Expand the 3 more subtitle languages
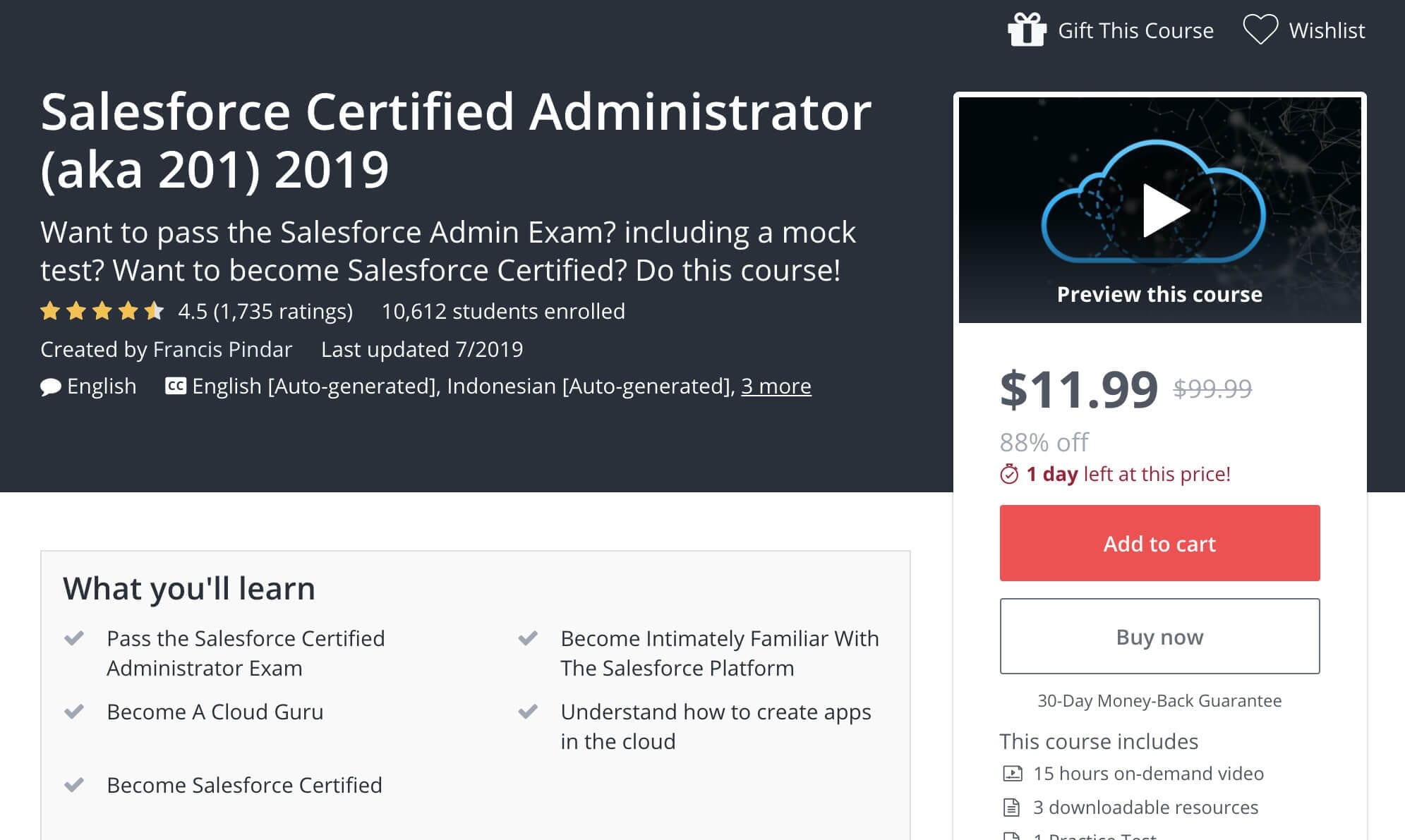Screen dimensions: 1405x840 point(776,386)
